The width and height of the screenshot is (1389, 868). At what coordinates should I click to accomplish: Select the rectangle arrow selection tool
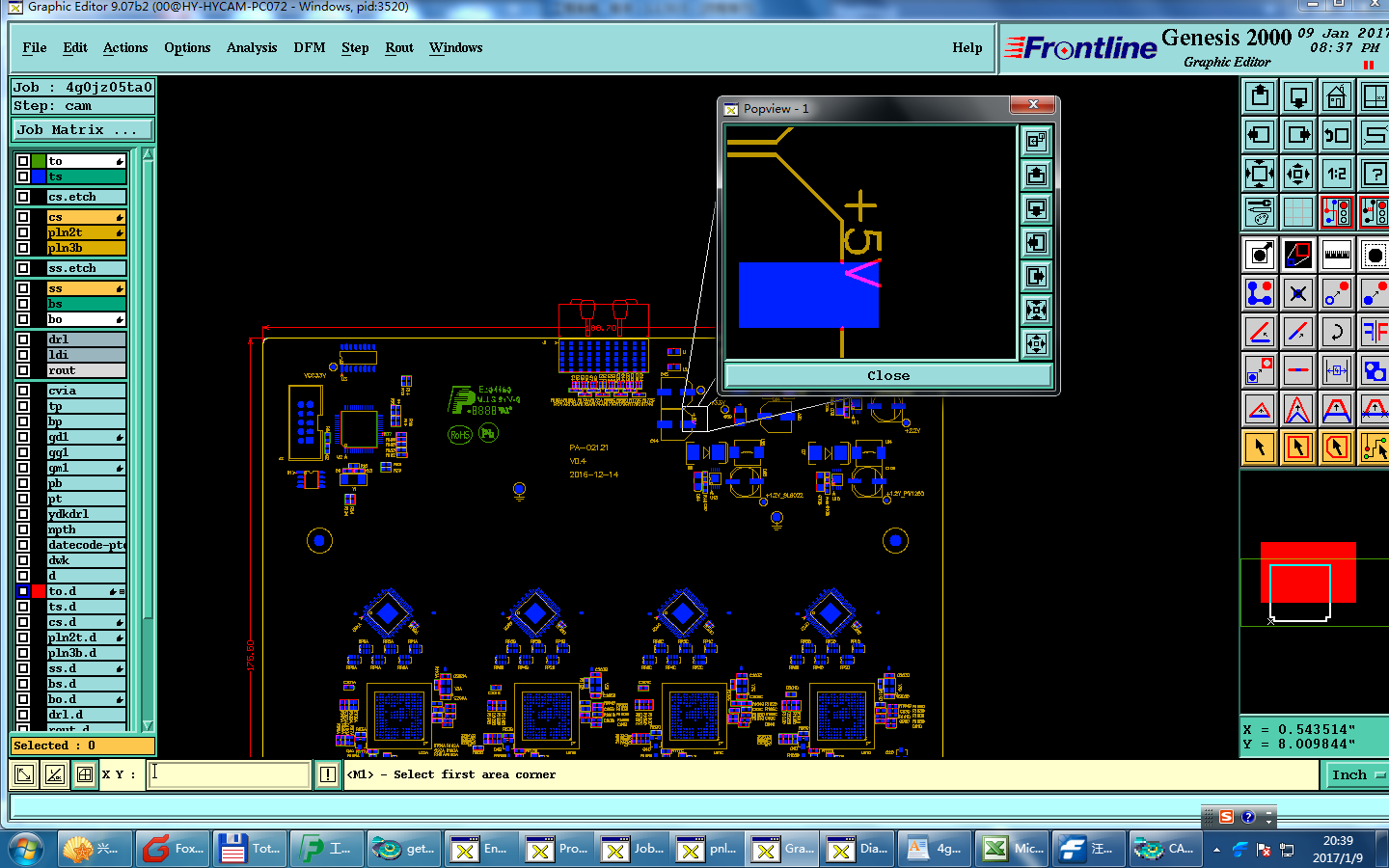click(1298, 448)
